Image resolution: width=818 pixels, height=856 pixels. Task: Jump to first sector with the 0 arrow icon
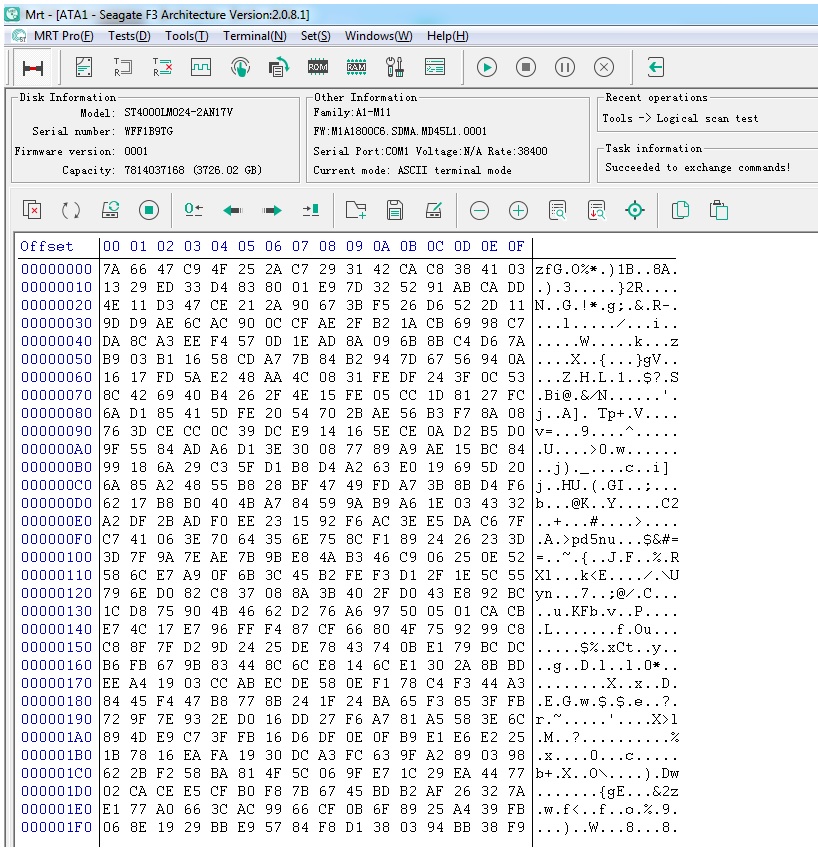click(193, 210)
